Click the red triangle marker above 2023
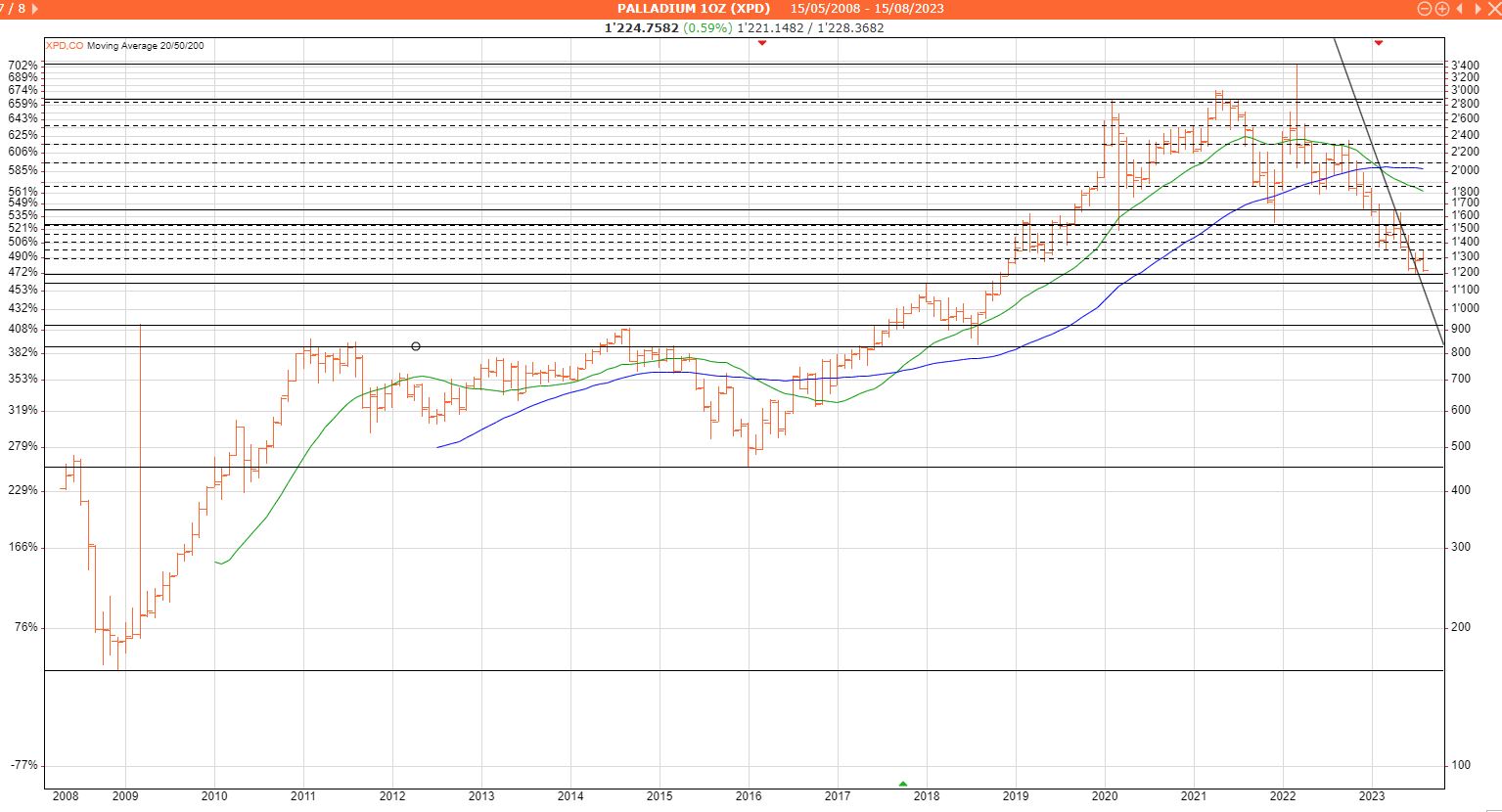 coord(1378,43)
